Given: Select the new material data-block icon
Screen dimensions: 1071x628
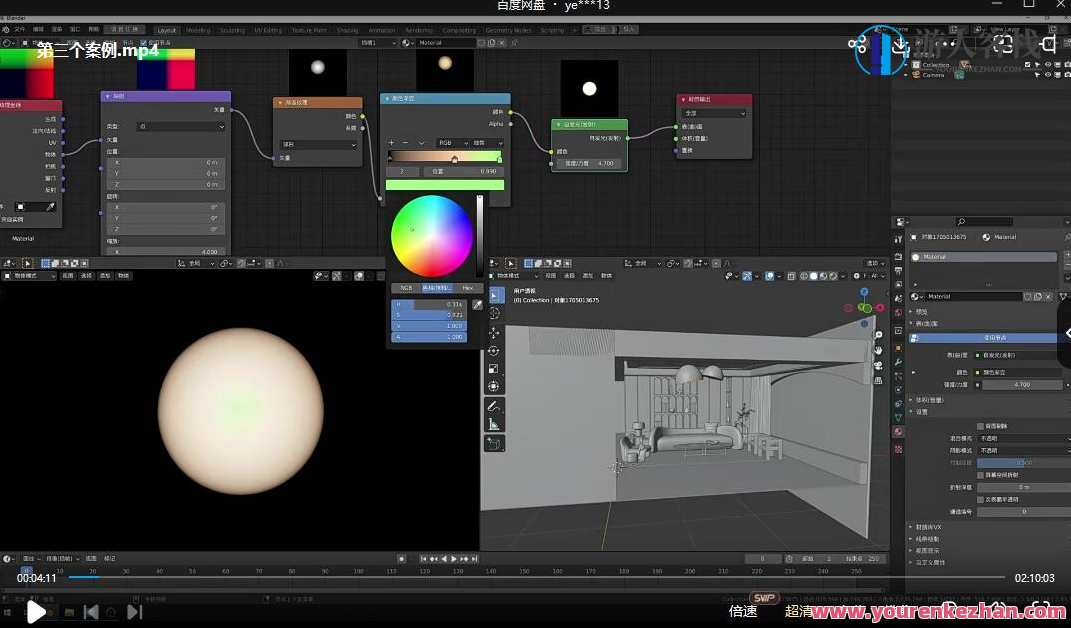Looking at the screenshot, I should [x=1037, y=296].
